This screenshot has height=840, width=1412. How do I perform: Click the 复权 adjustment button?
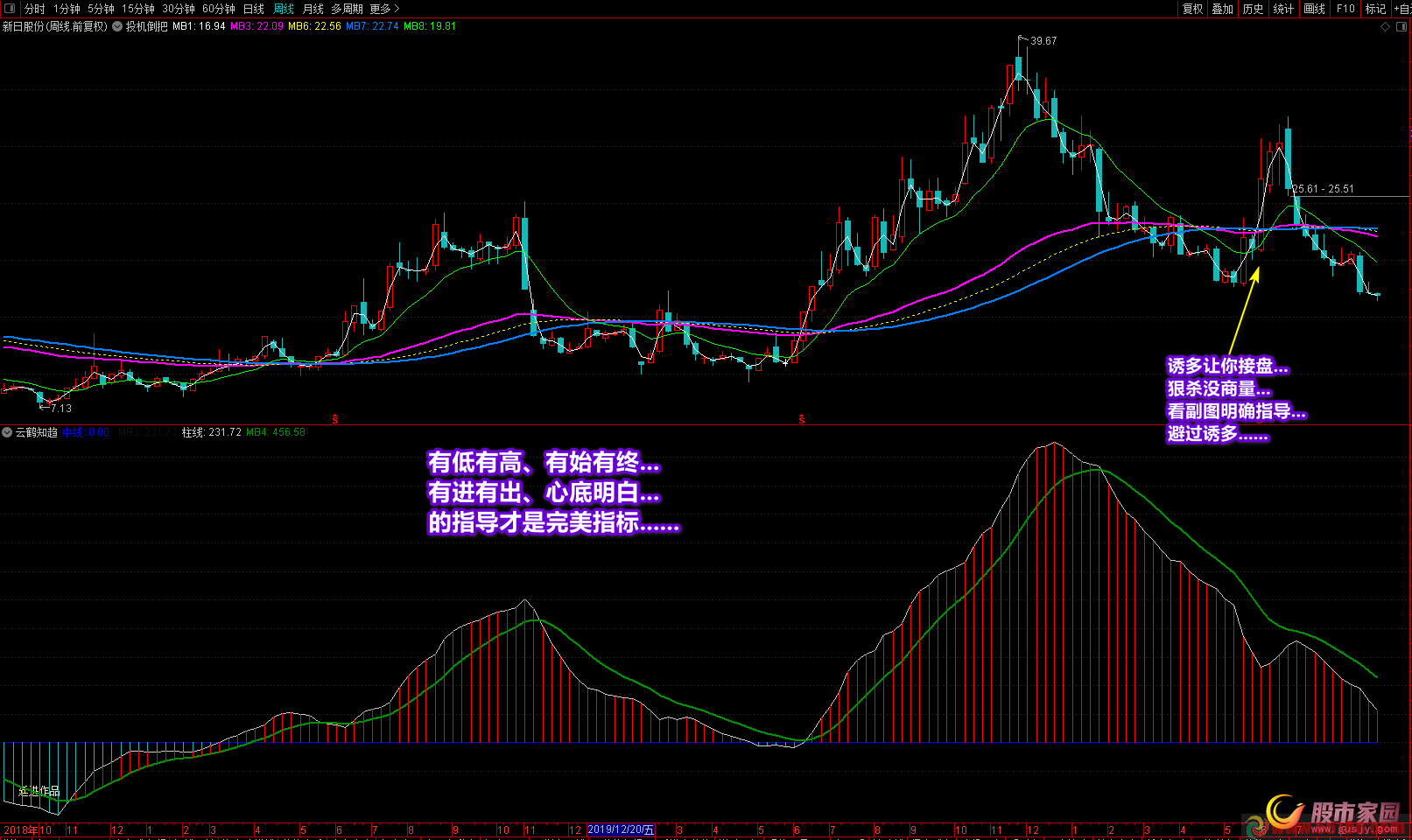point(1192,9)
